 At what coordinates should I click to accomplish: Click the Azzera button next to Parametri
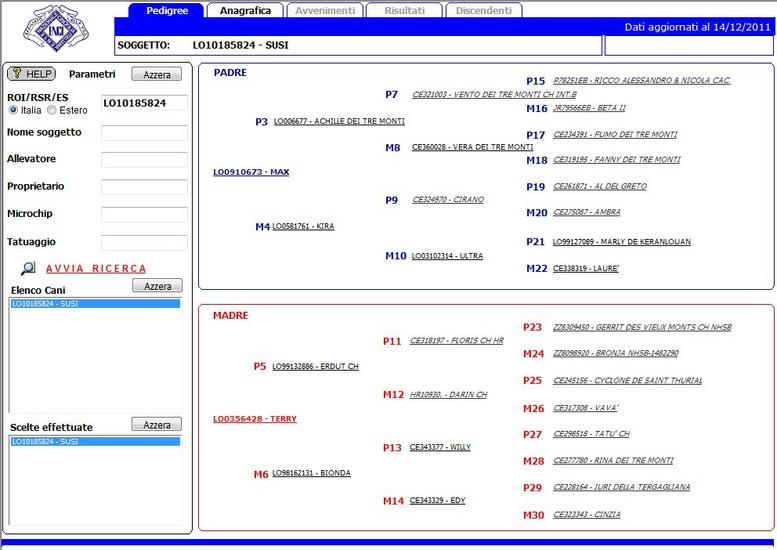click(x=157, y=74)
